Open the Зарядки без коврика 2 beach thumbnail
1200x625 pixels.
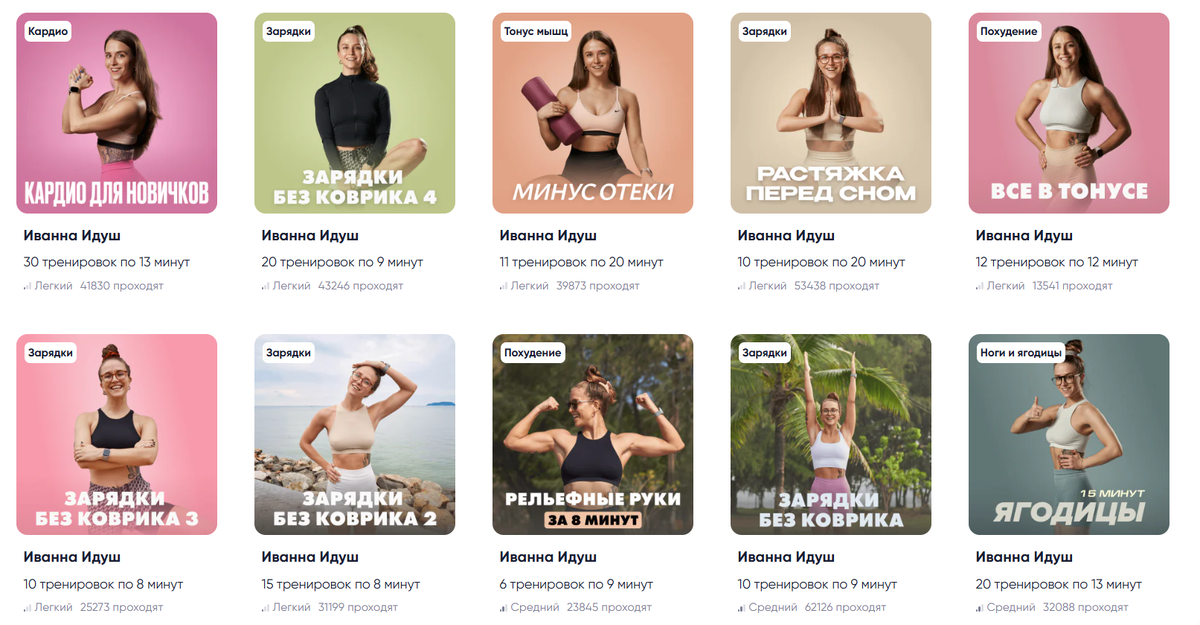(x=355, y=434)
